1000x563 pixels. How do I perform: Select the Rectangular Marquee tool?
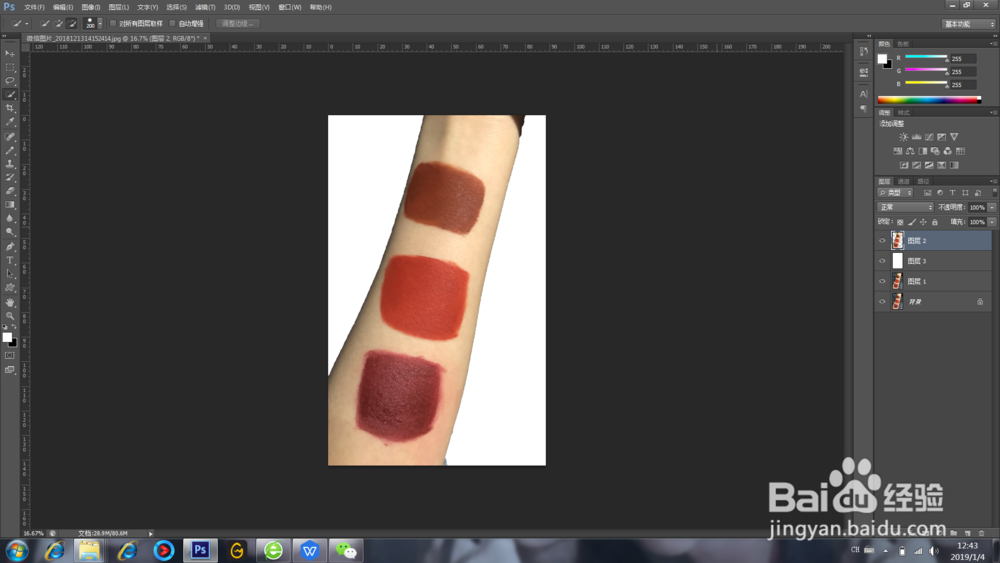[10, 67]
